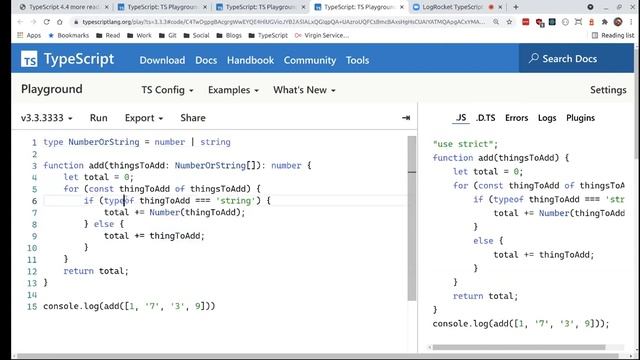
Task: Open the Download page
Action: (162, 60)
